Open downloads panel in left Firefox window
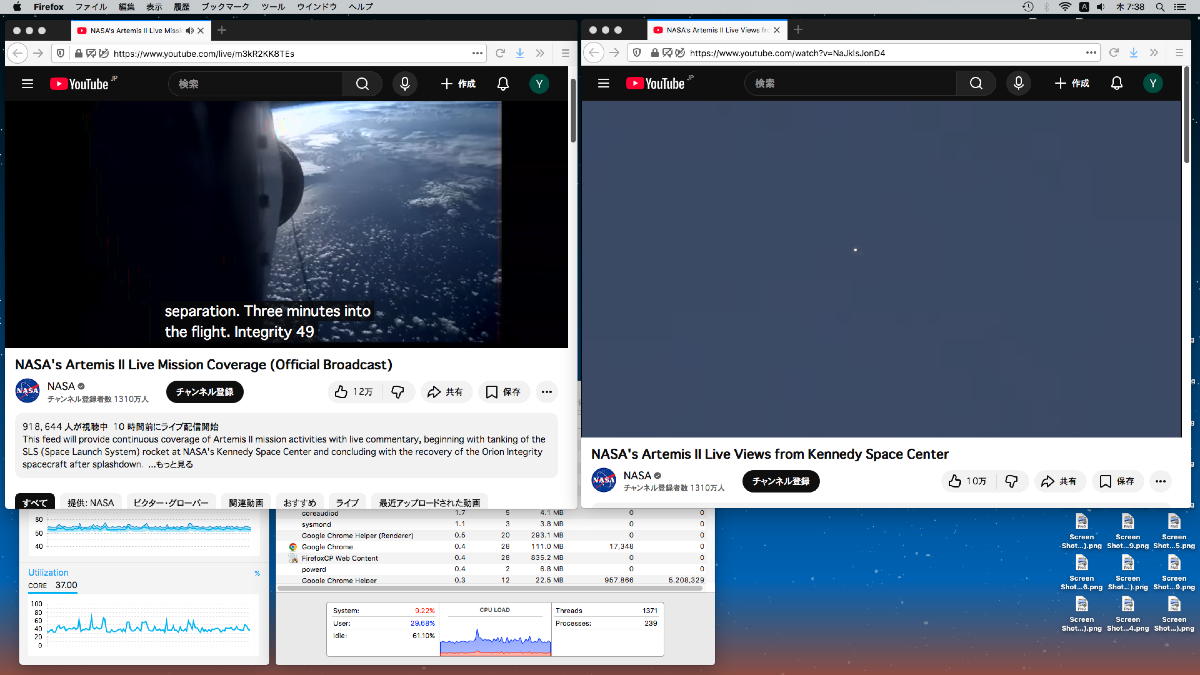1200x675 pixels. [x=520, y=53]
